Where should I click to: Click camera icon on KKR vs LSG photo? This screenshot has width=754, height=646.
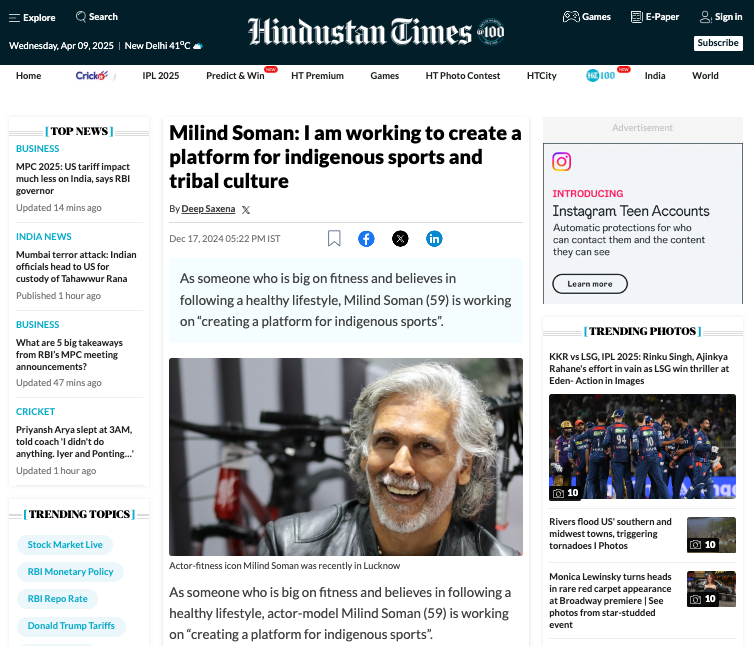click(x=558, y=493)
